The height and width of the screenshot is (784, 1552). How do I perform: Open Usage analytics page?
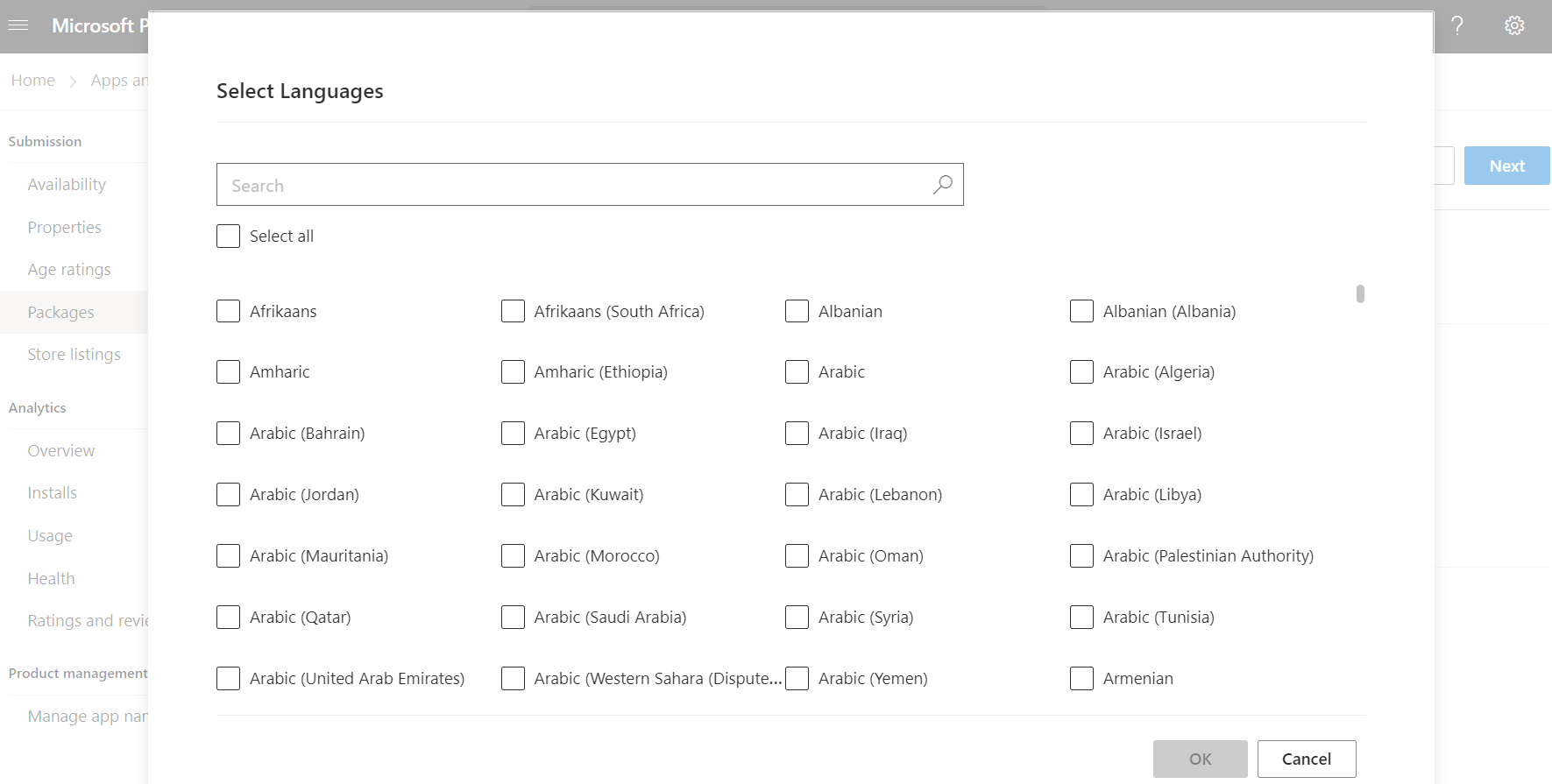coord(50,536)
